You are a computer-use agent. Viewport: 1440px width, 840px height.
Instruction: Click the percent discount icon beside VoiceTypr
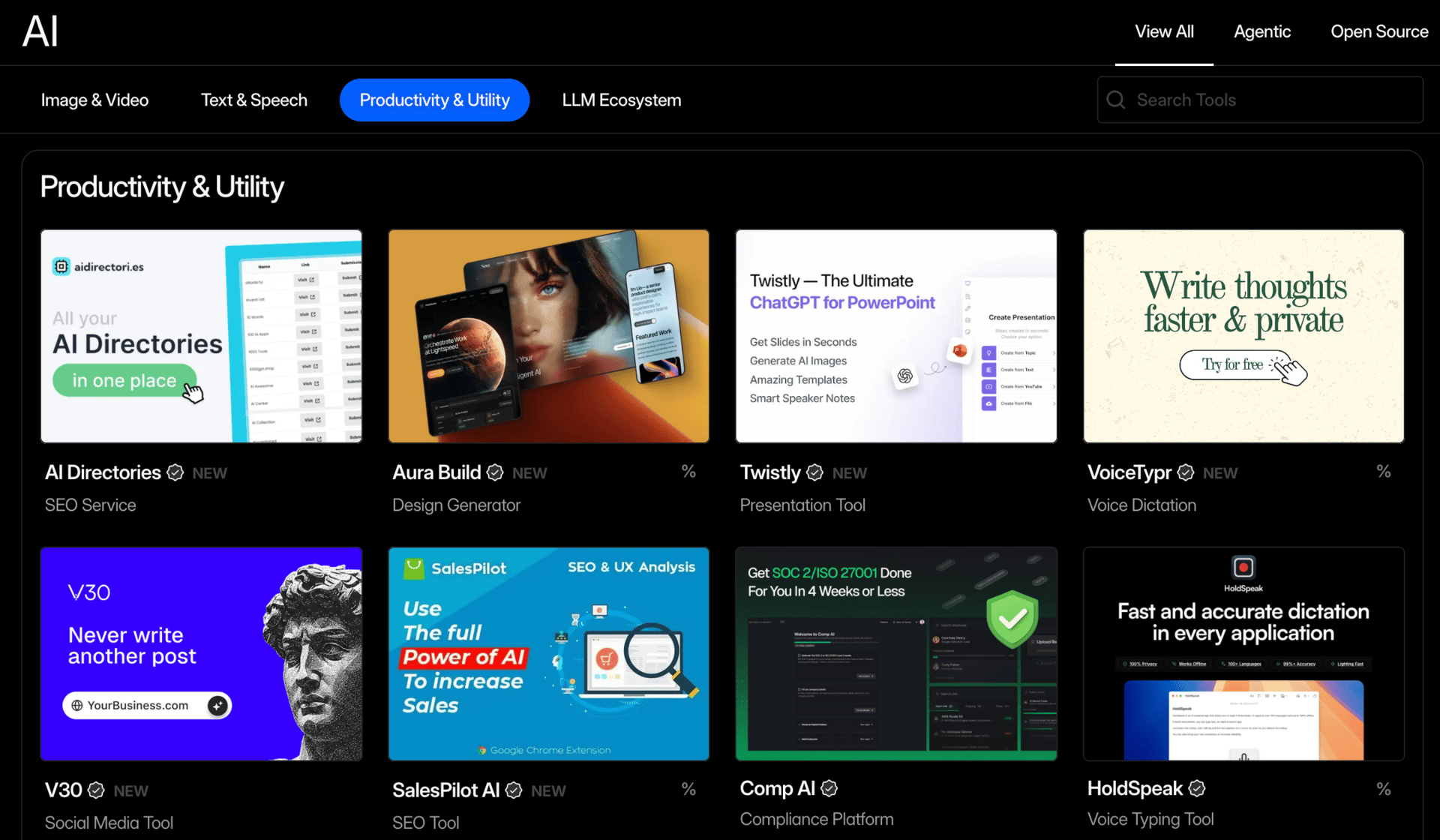[x=1383, y=472]
